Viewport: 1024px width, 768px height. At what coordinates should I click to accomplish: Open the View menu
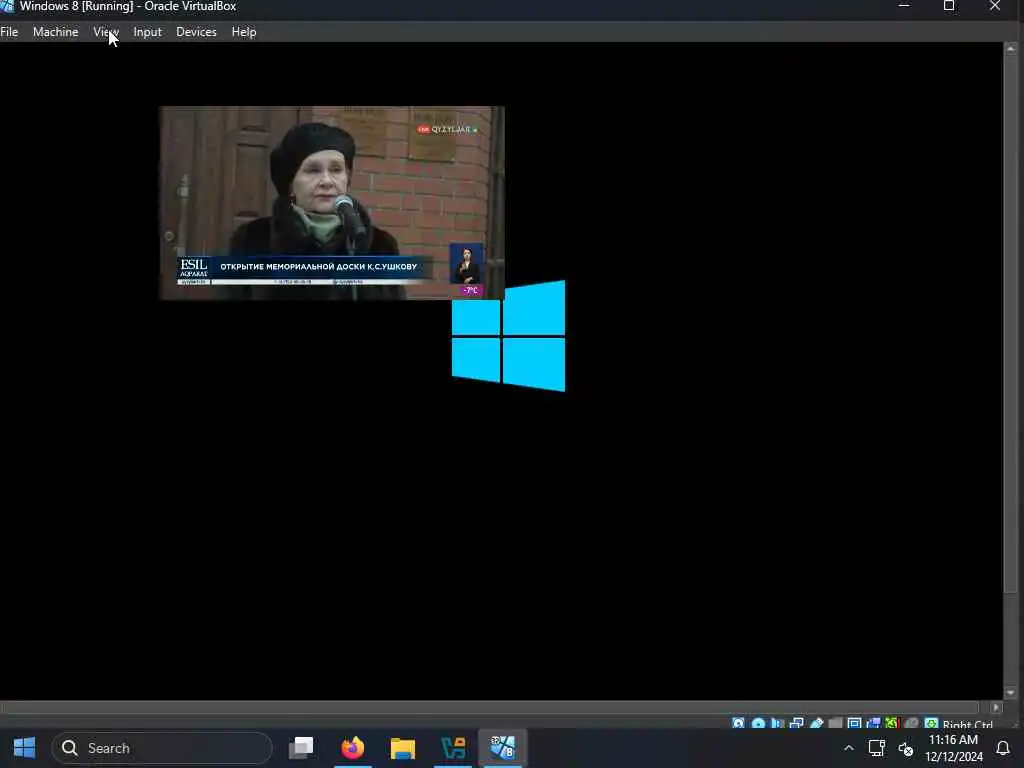[105, 31]
